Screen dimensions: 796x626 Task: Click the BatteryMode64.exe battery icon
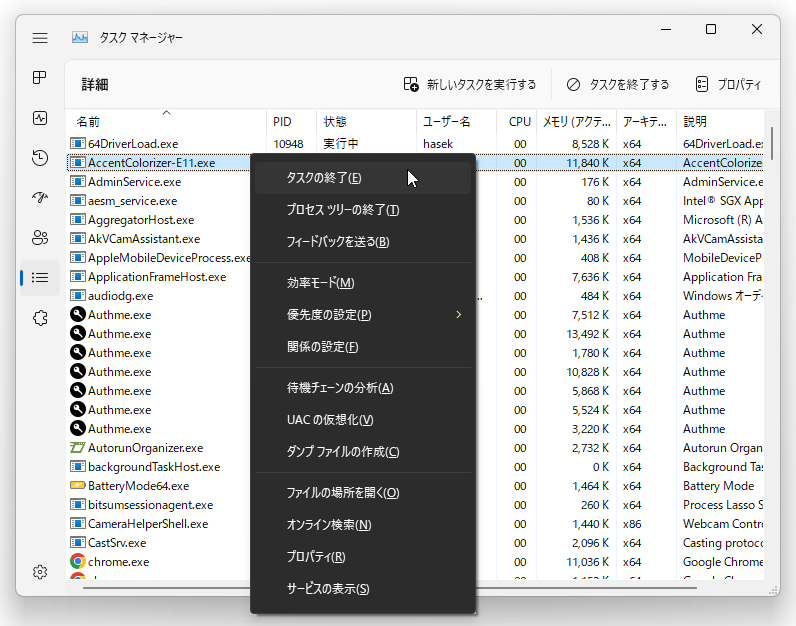[x=77, y=485]
